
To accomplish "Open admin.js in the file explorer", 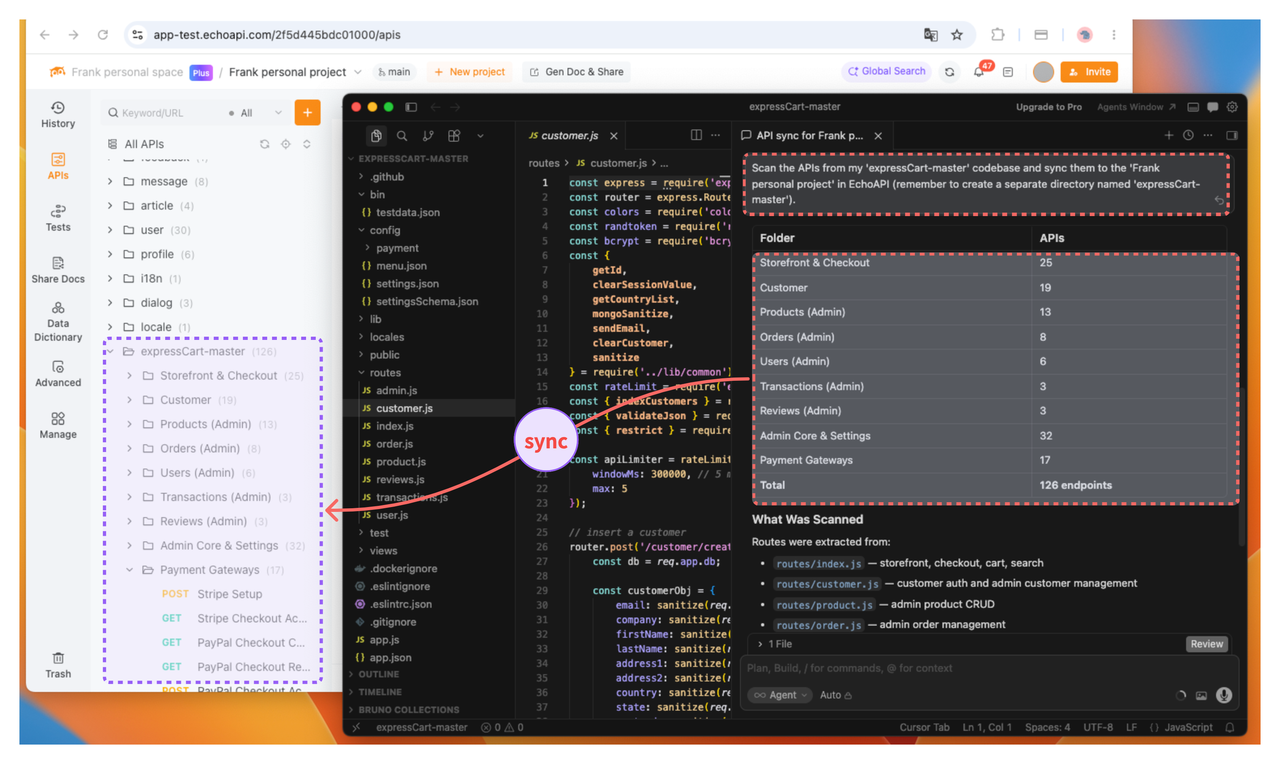I will [x=396, y=391].
